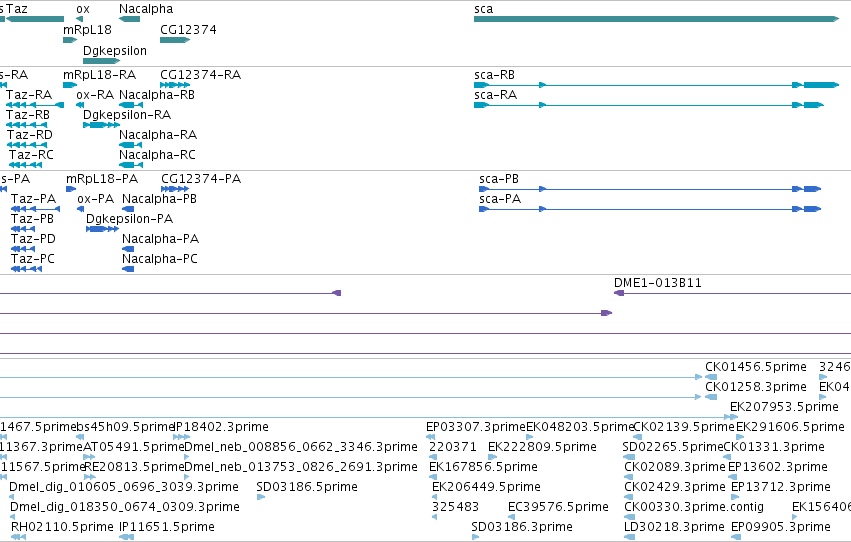851x542 pixels.
Task: Click the Taz-RA transcript label
Action: click(x=29, y=94)
